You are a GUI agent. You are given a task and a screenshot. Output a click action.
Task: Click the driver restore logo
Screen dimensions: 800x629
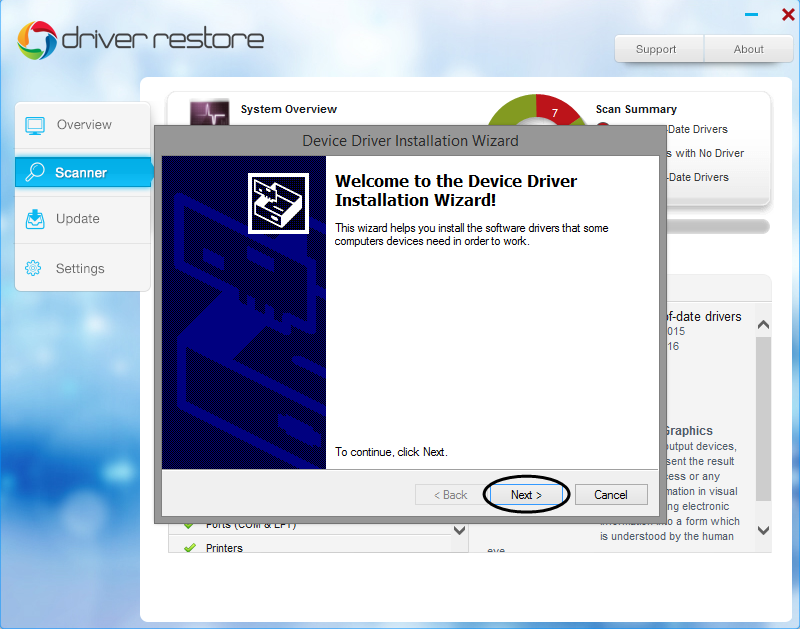pos(140,40)
